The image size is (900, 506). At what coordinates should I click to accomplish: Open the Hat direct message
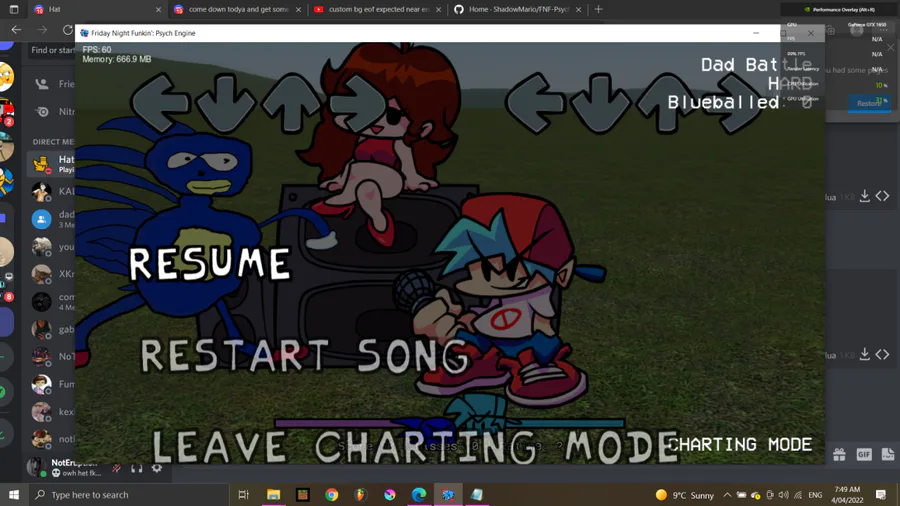click(x=53, y=164)
